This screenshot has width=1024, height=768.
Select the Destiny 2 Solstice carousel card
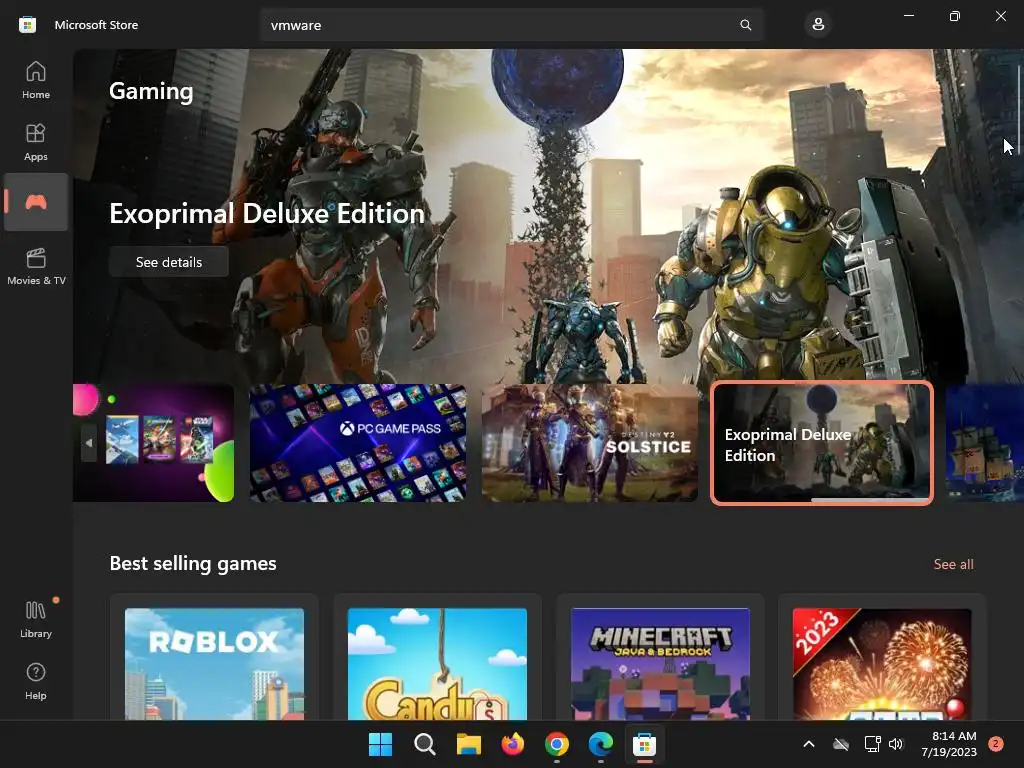pyautogui.click(x=590, y=443)
